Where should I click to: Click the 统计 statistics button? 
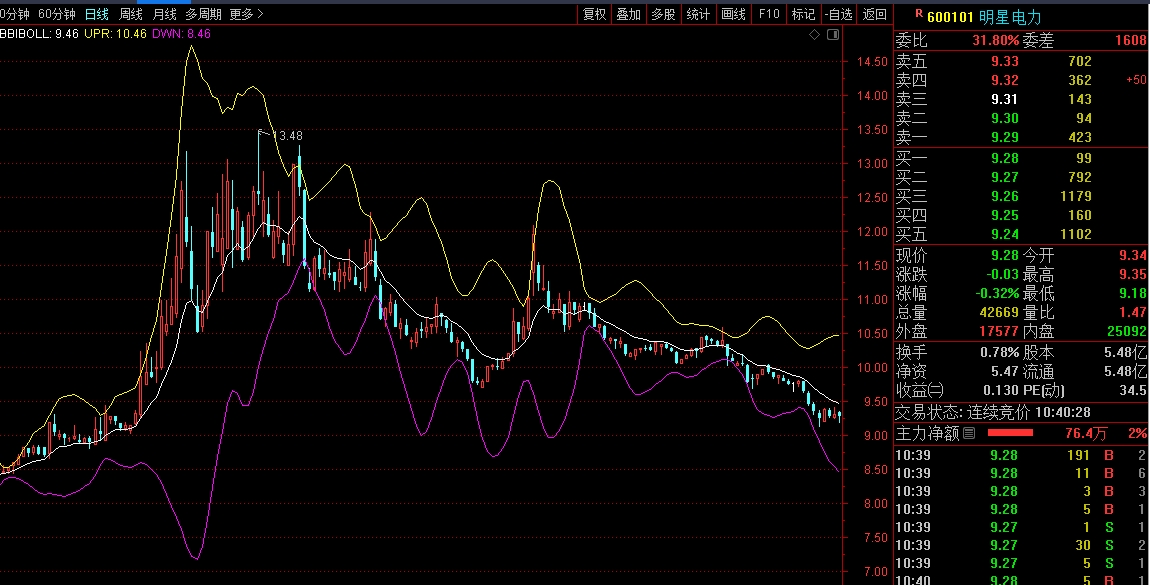(698, 14)
